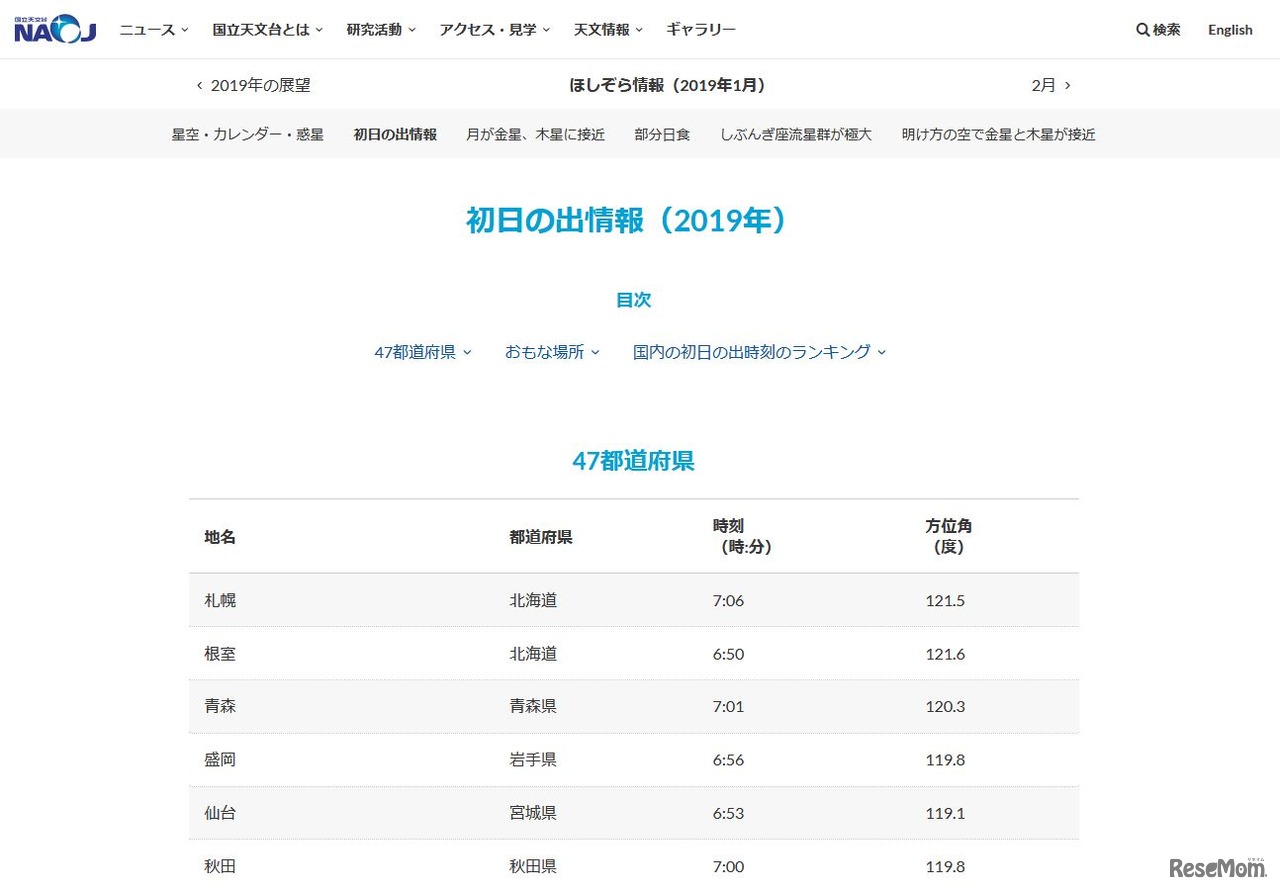Open 月が金星、木星に接近 tab
1280x891 pixels.
(x=535, y=134)
